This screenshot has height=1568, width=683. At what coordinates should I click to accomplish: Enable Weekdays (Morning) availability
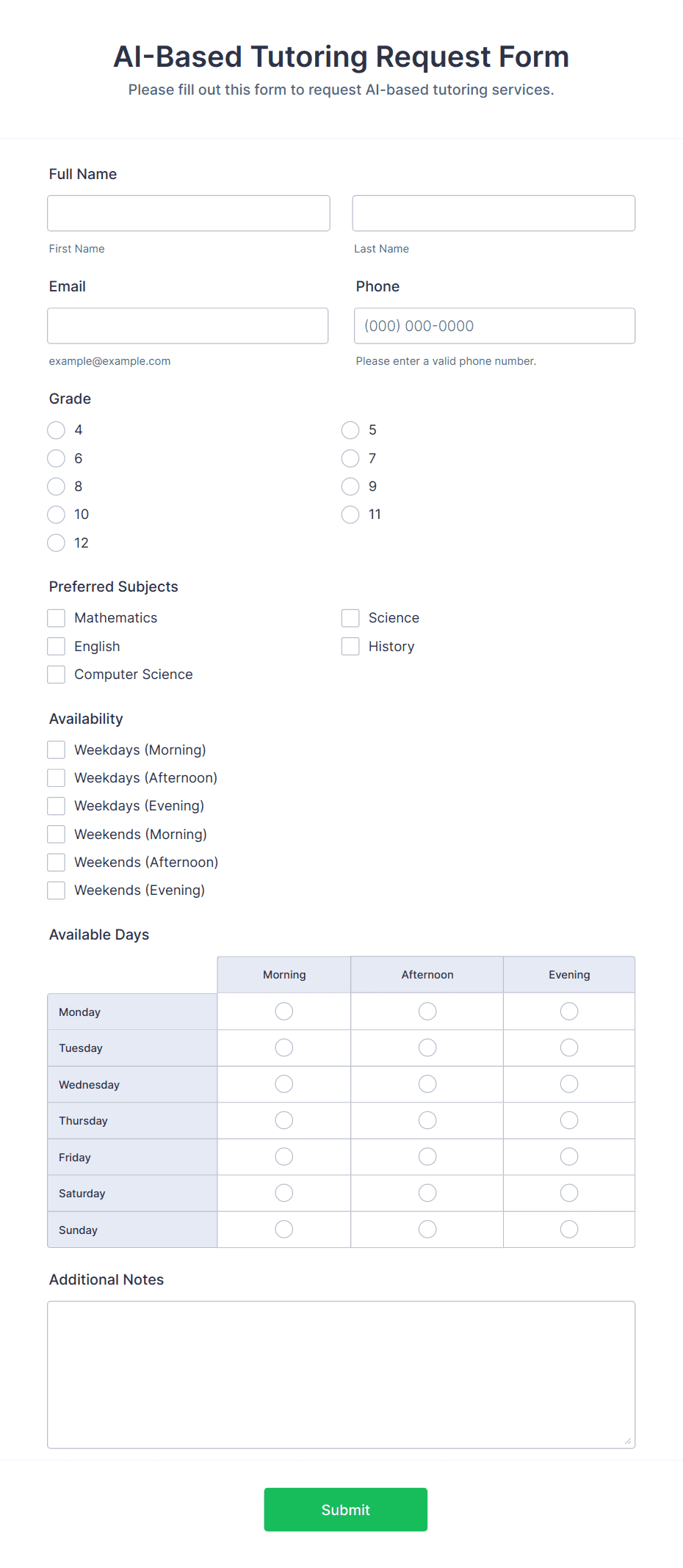click(x=56, y=749)
